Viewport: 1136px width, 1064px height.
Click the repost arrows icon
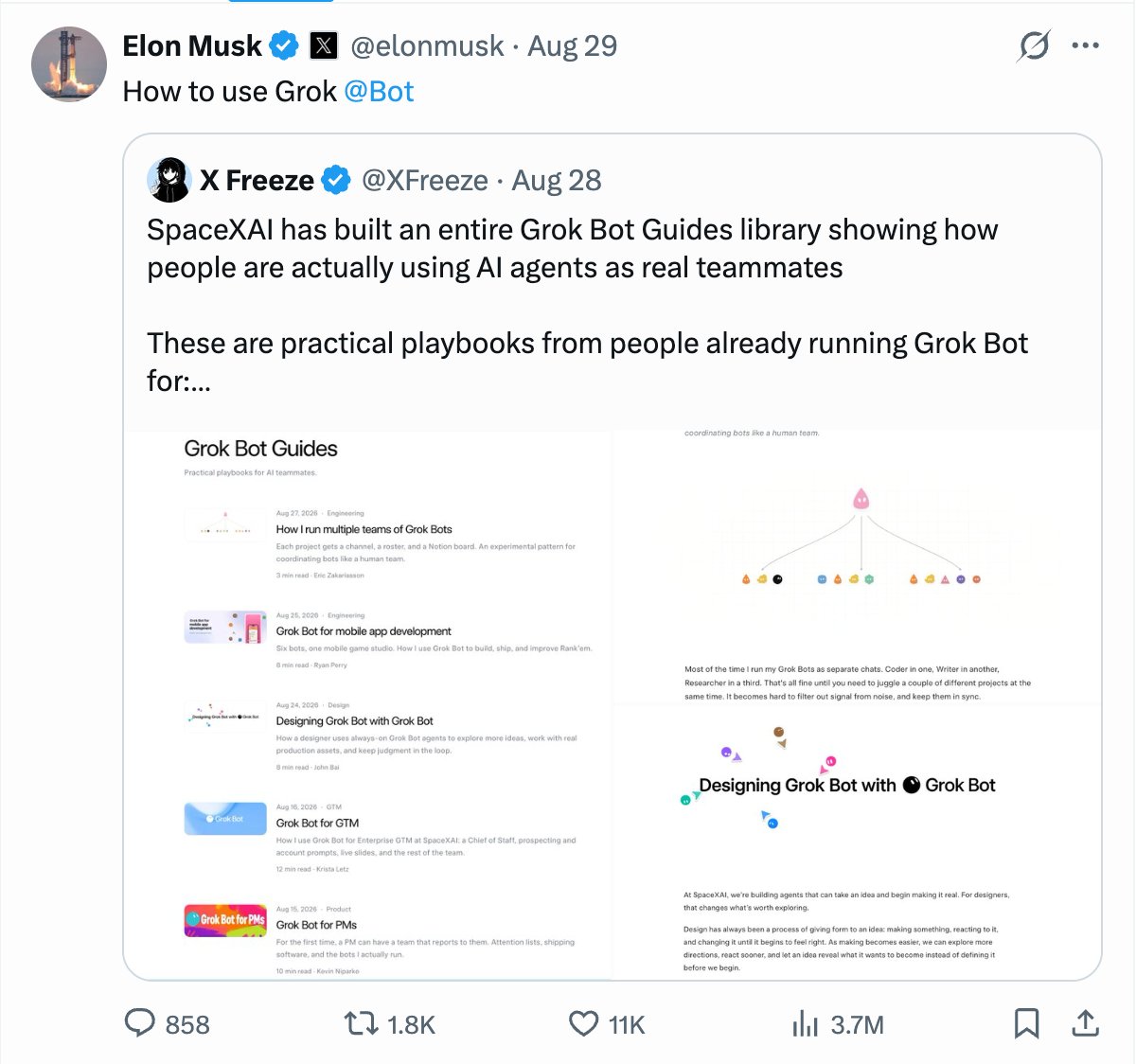click(360, 1023)
